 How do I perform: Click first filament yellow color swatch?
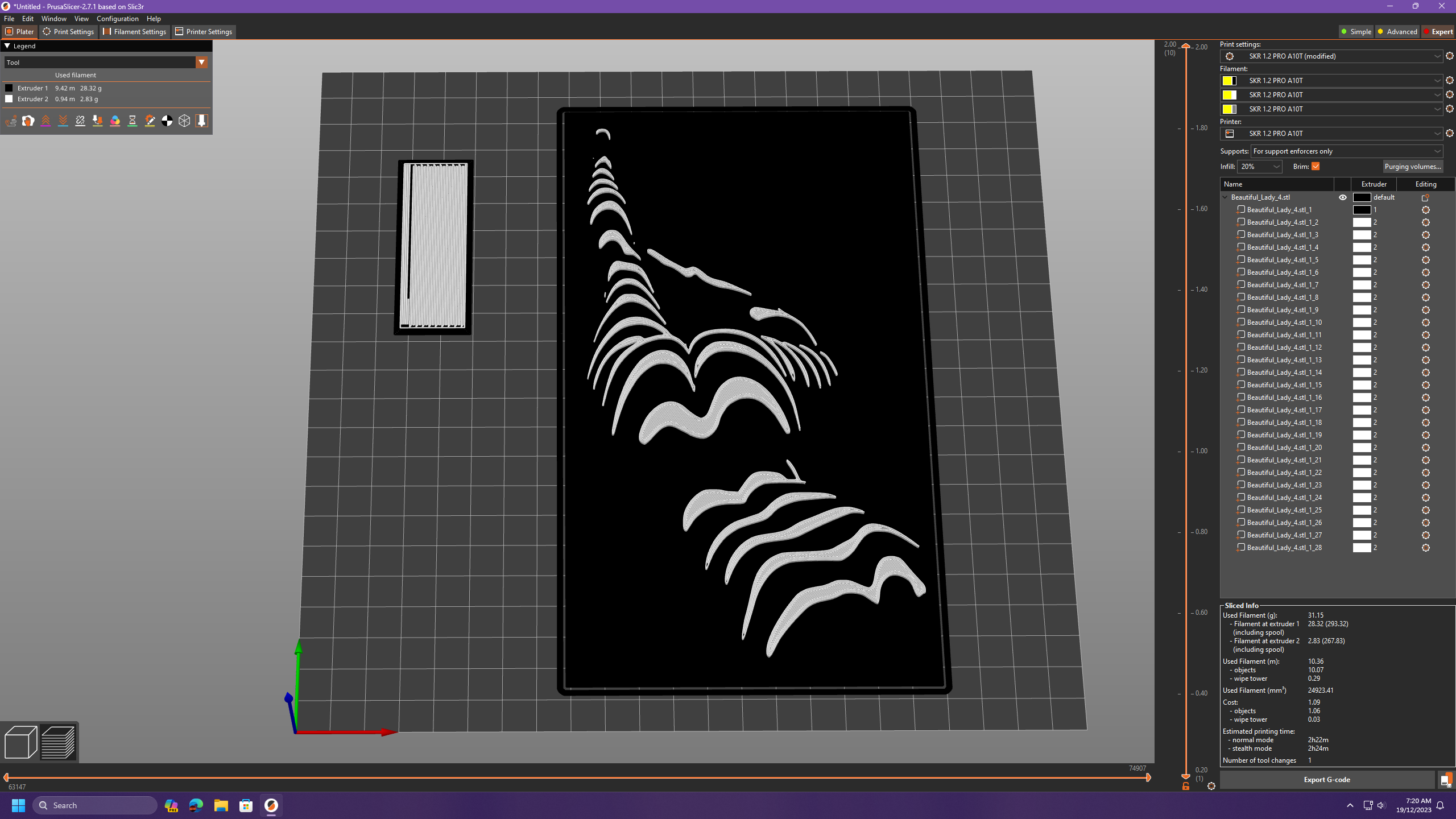click(x=1228, y=81)
